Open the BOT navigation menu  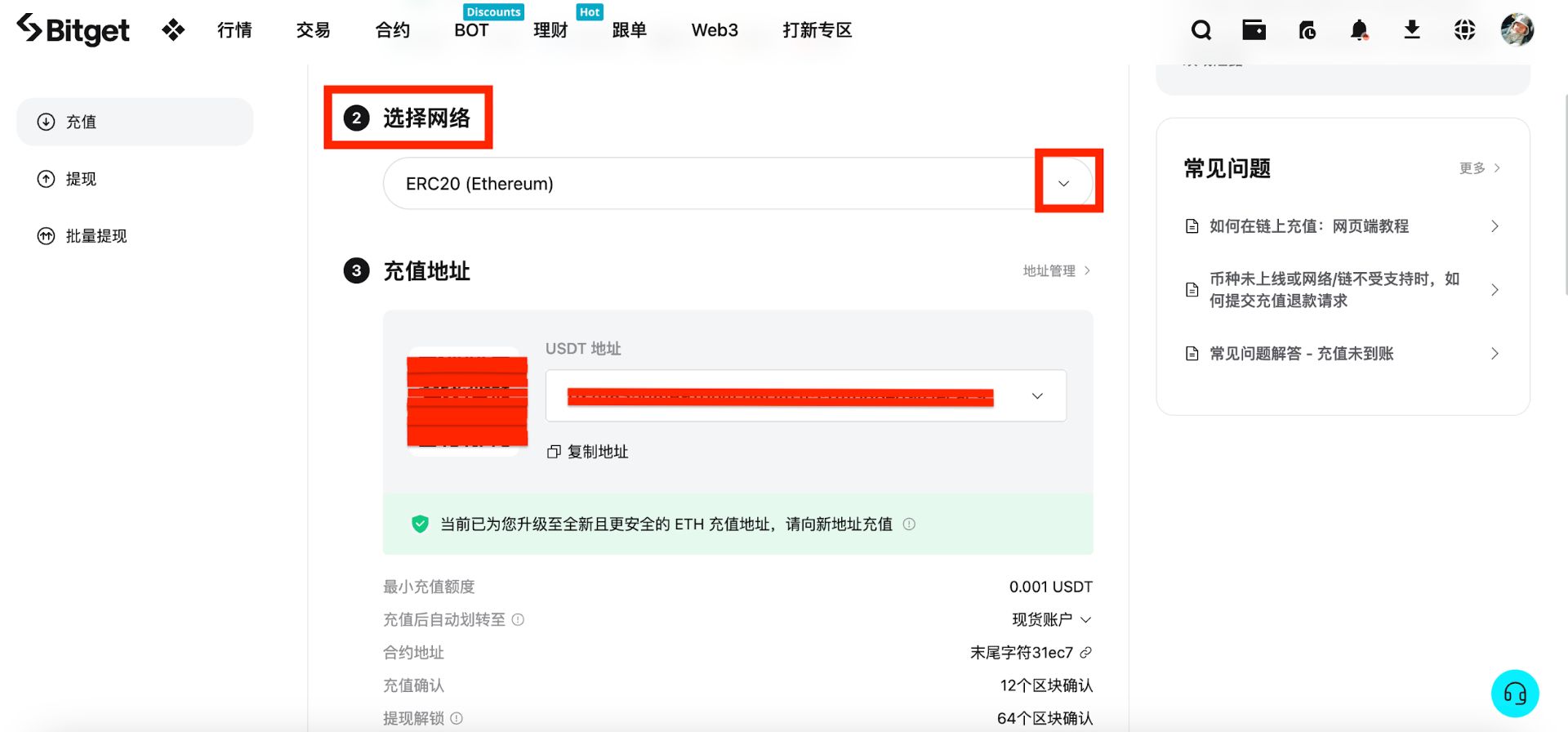tap(471, 30)
